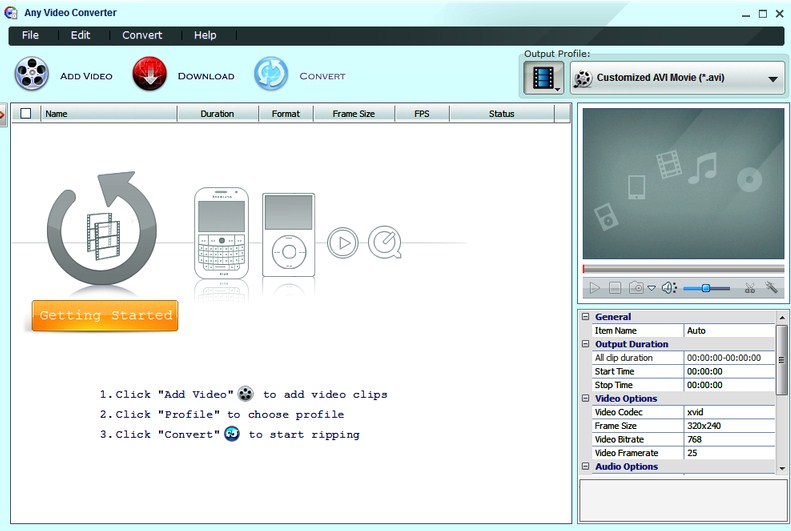Screen dimensions: 791x531
Task: Click the stop button under the preview
Action: [x=615, y=288]
